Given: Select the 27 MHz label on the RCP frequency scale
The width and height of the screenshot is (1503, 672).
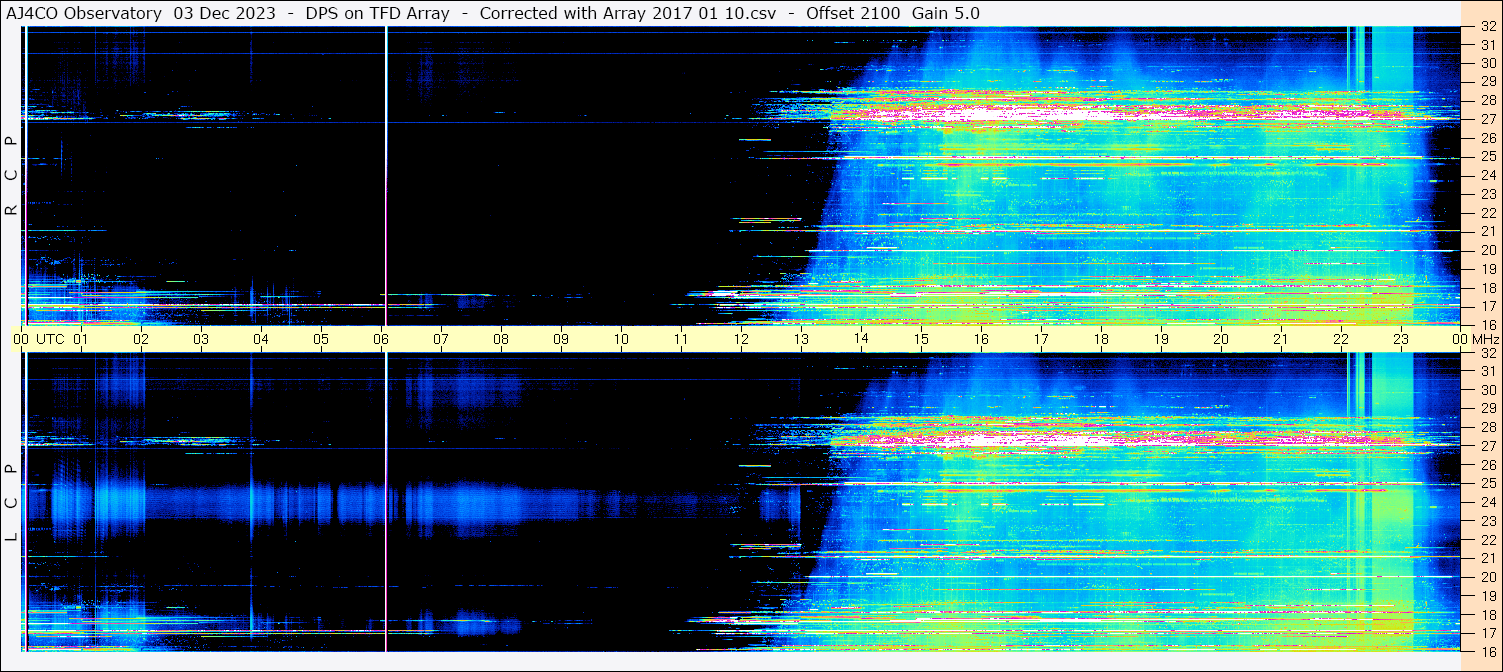Looking at the screenshot, I should [x=1487, y=119].
